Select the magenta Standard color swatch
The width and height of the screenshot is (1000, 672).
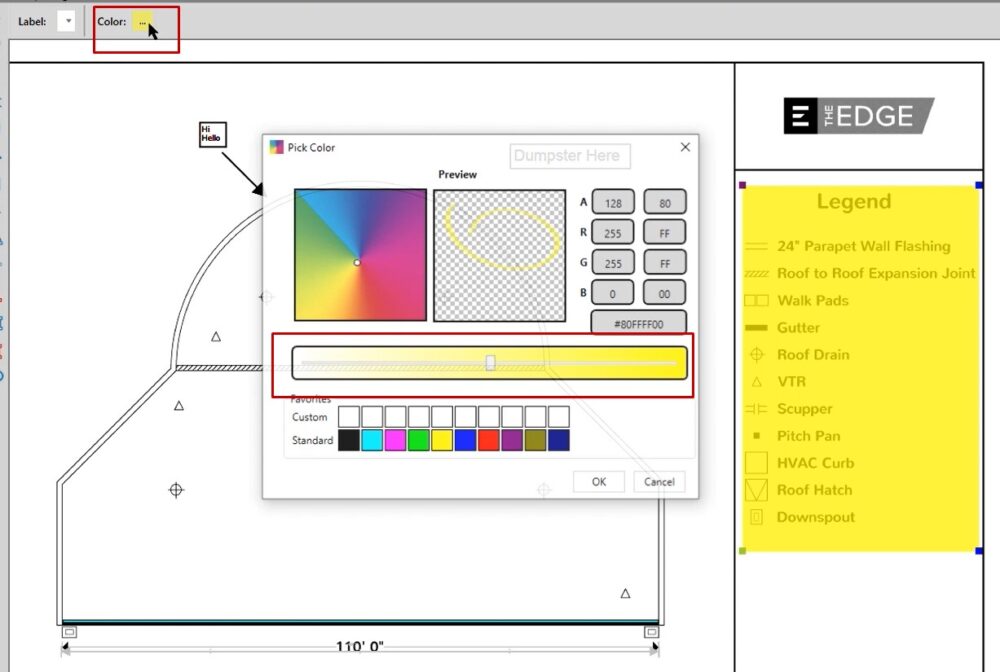[396, 440]
